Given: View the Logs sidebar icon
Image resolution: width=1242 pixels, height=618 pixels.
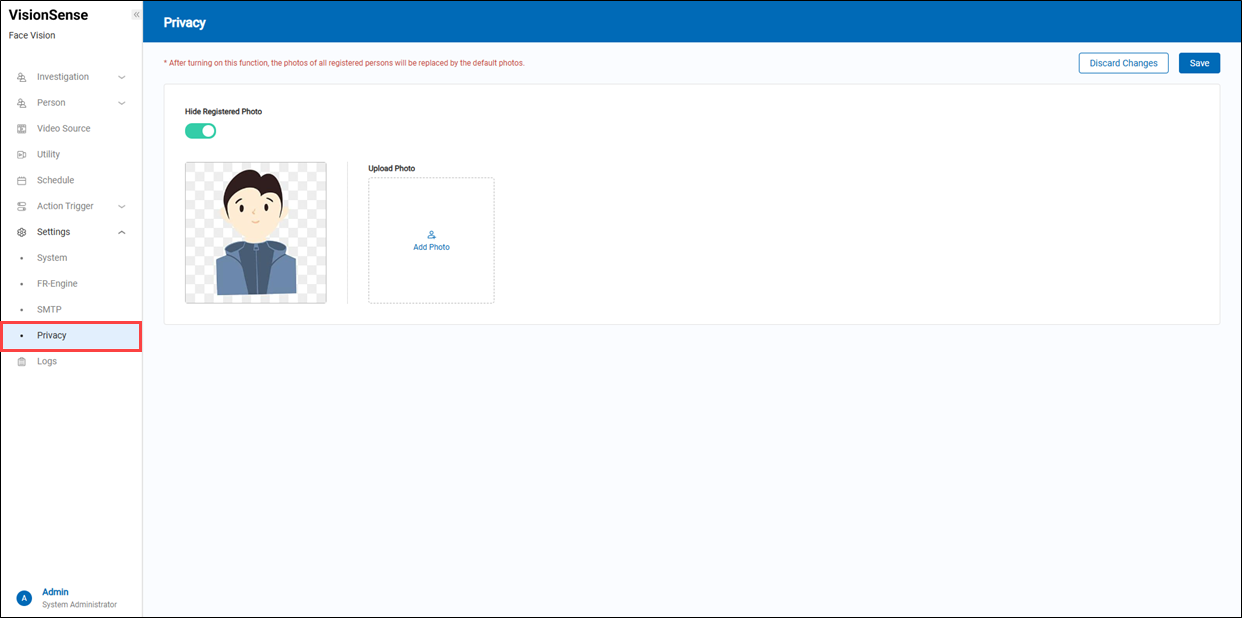Looking at the screenshot, I should coord(22,361).
